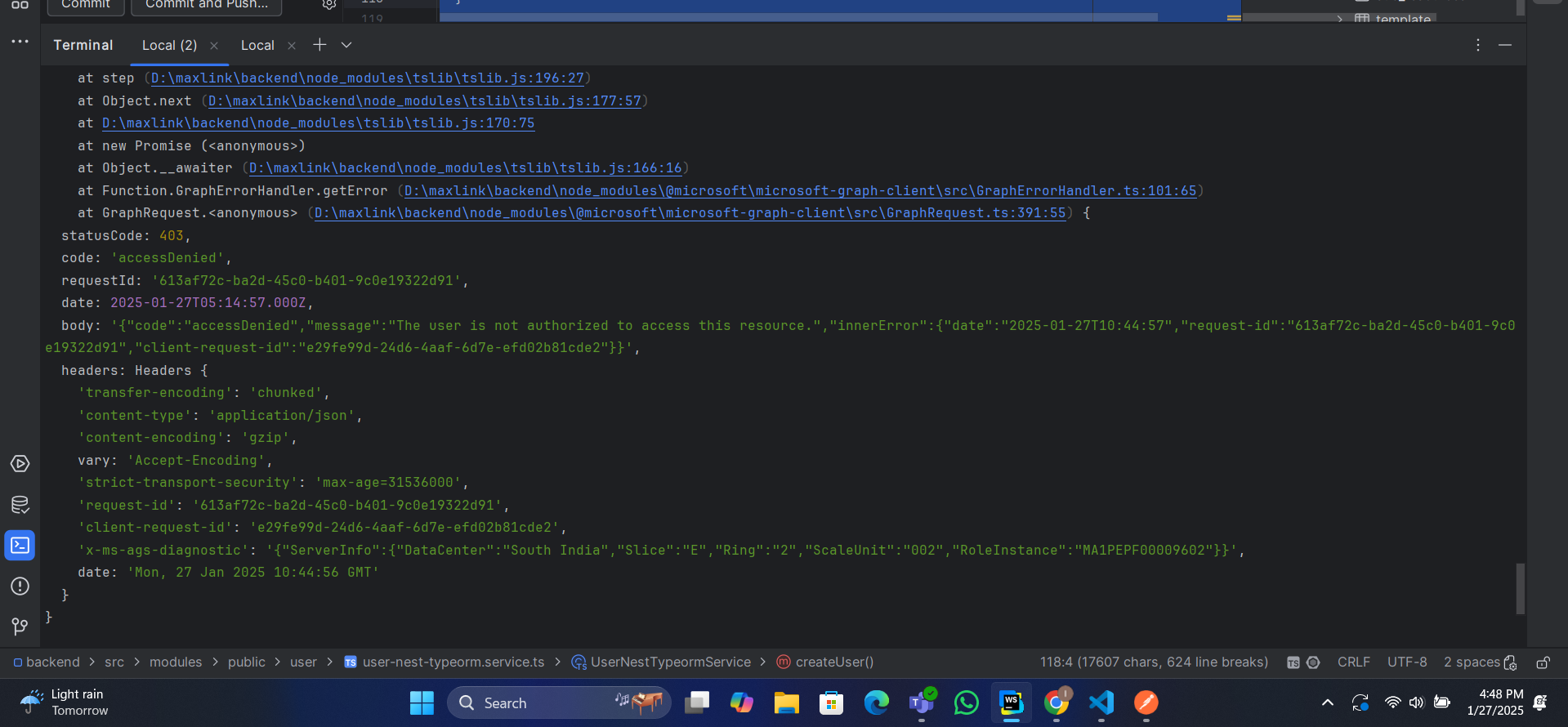
Task: Toggle the read-only lock icon in status bar
Action: [x=1543, y=662]
